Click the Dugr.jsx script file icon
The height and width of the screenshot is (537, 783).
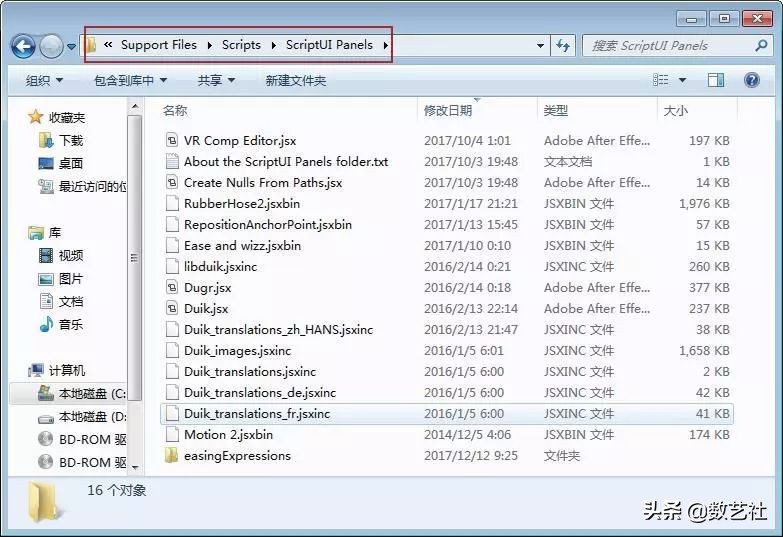click(x=172, y=288)
